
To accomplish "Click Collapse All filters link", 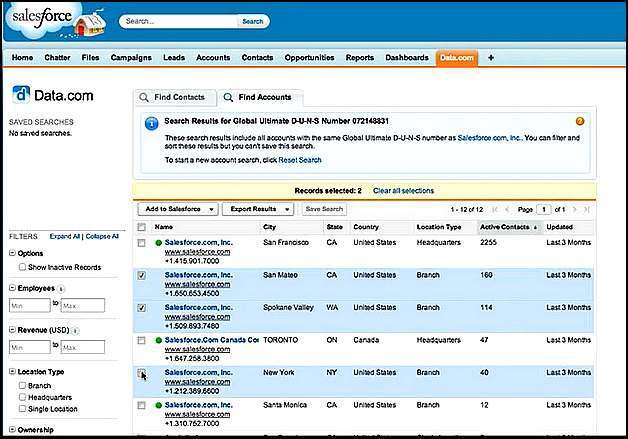I will [x=102, y=236].
